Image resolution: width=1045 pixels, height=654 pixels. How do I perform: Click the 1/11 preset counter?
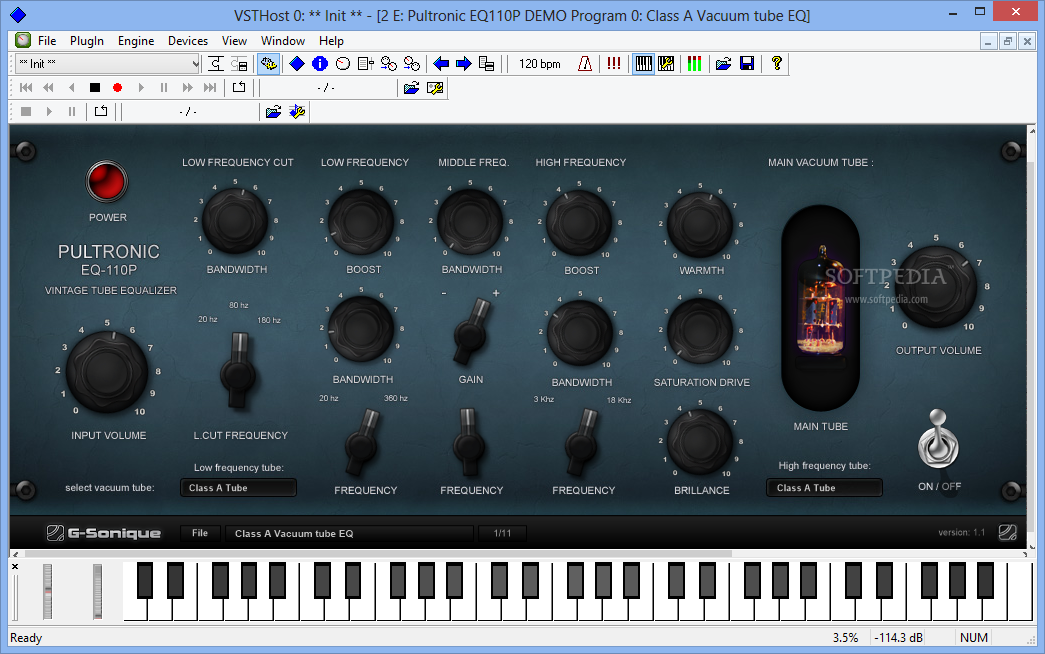[x=503, y=533]
